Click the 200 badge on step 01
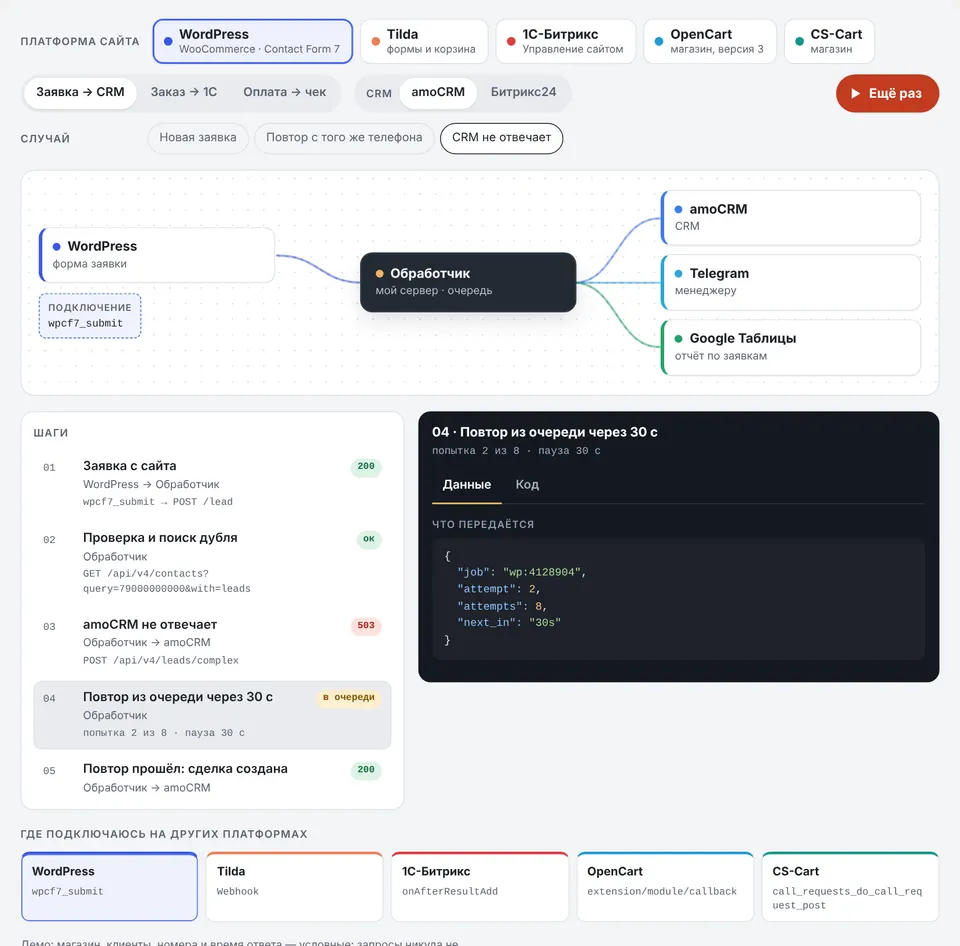The image size is (960, 946). (x=366, y=467)
